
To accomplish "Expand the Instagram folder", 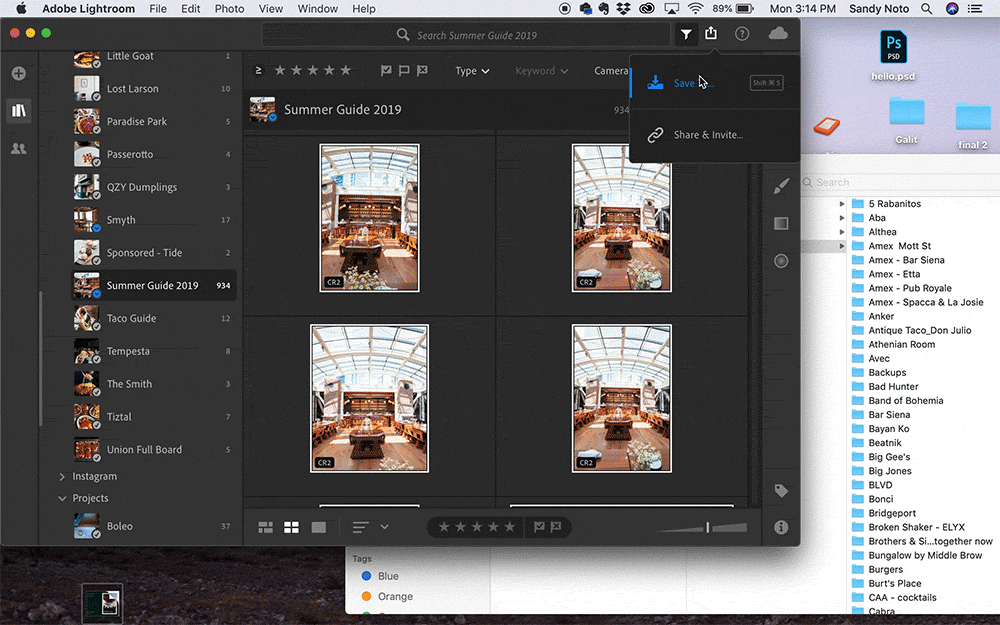I will pos(62,477).
